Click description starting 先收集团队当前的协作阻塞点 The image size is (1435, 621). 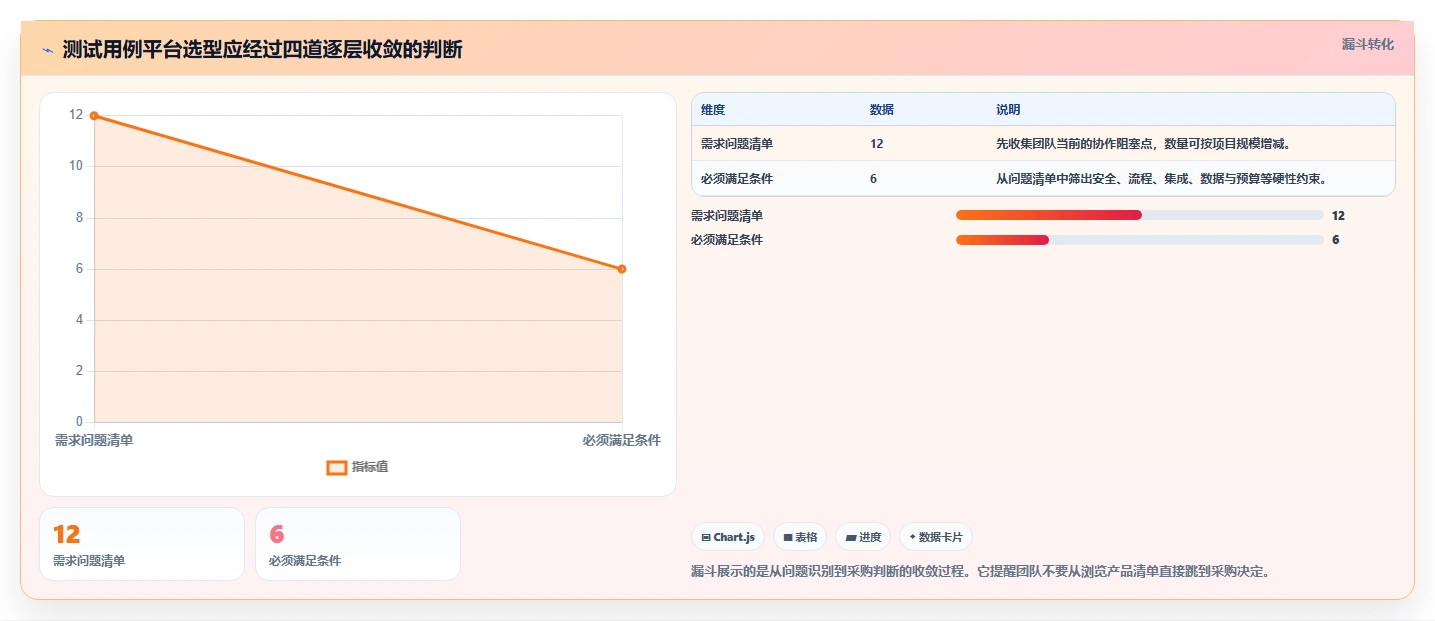(x=1143, y=144)
